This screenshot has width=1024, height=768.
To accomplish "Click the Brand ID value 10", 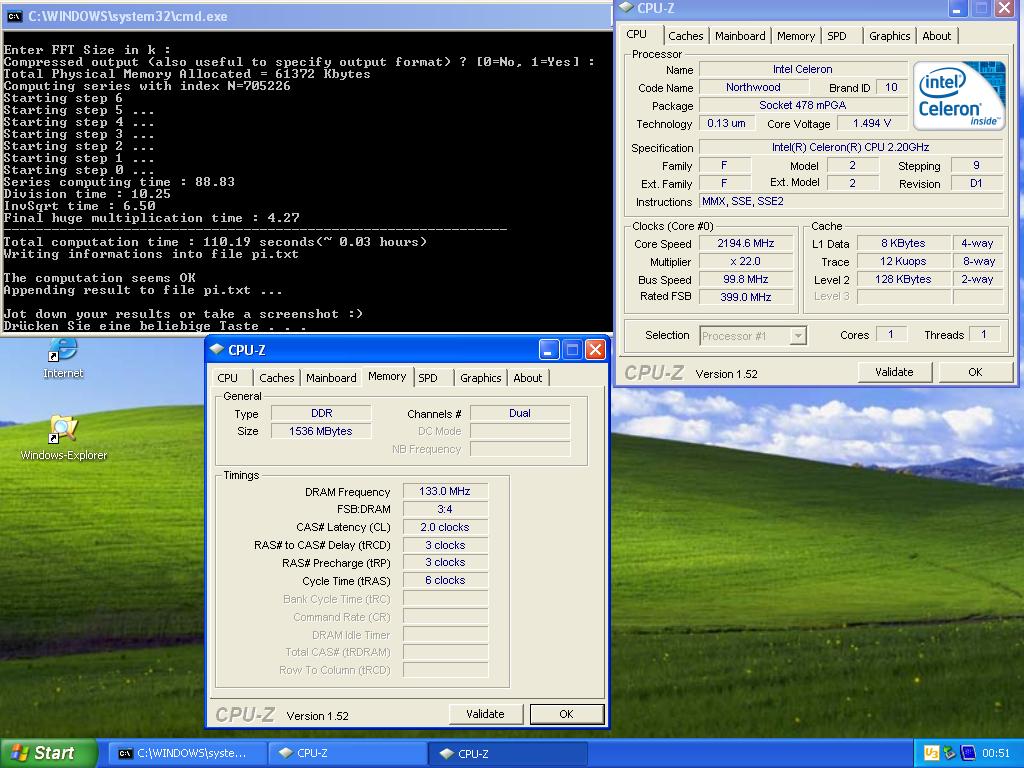I will click(x=891, y=87).
